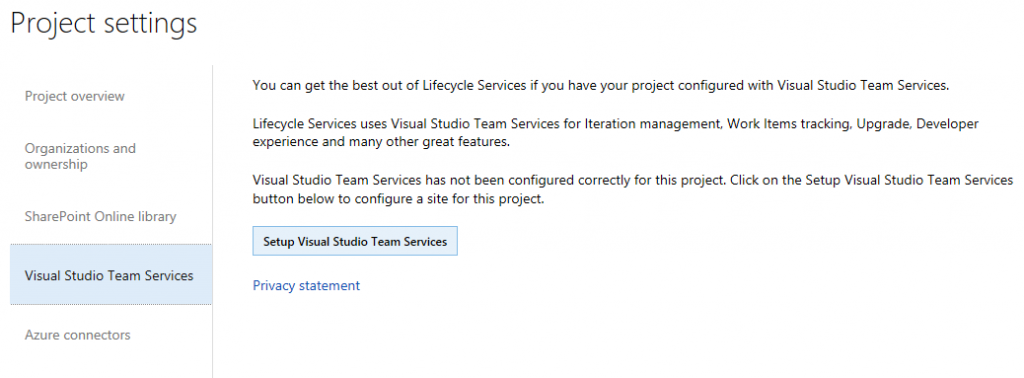The image size is (1024, 378).
Task: Click the word 'ownership' in the sidebar item
Action: pyautogui.click(x=56, y=165)
